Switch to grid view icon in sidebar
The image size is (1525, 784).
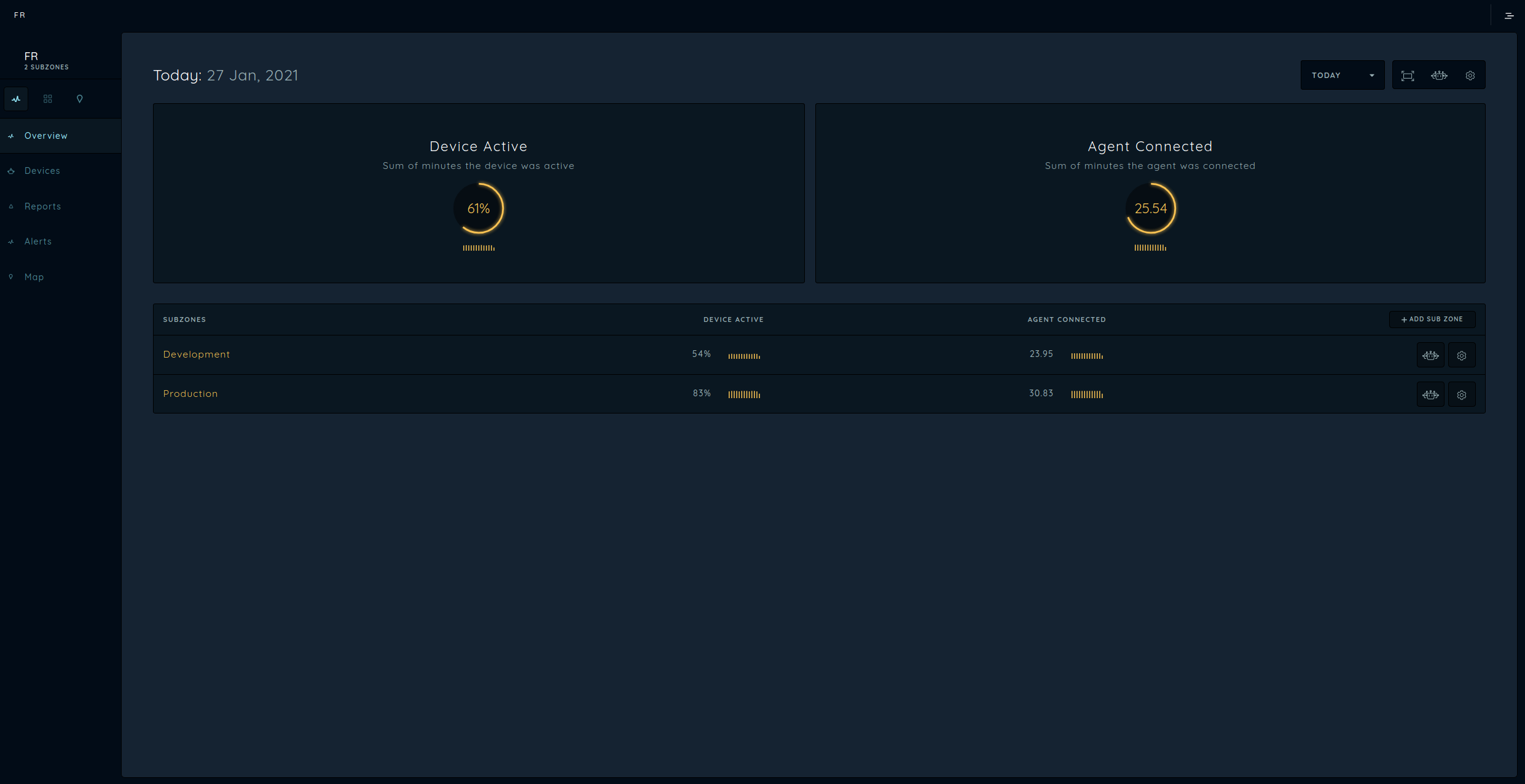tap(48, 99)
